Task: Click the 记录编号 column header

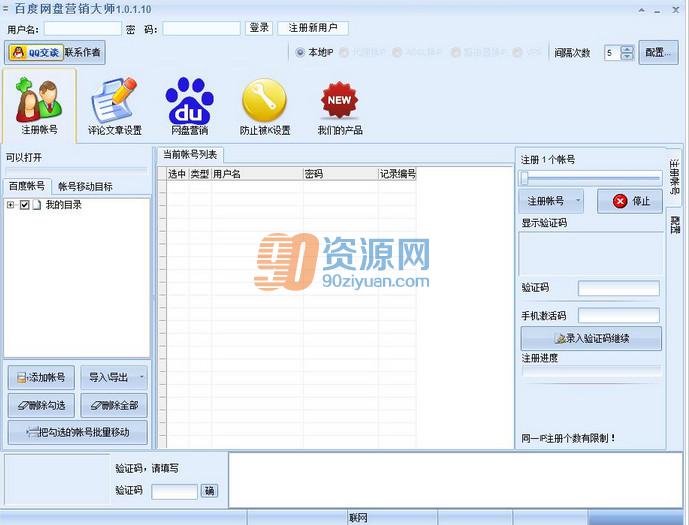Action: (397, 174)
